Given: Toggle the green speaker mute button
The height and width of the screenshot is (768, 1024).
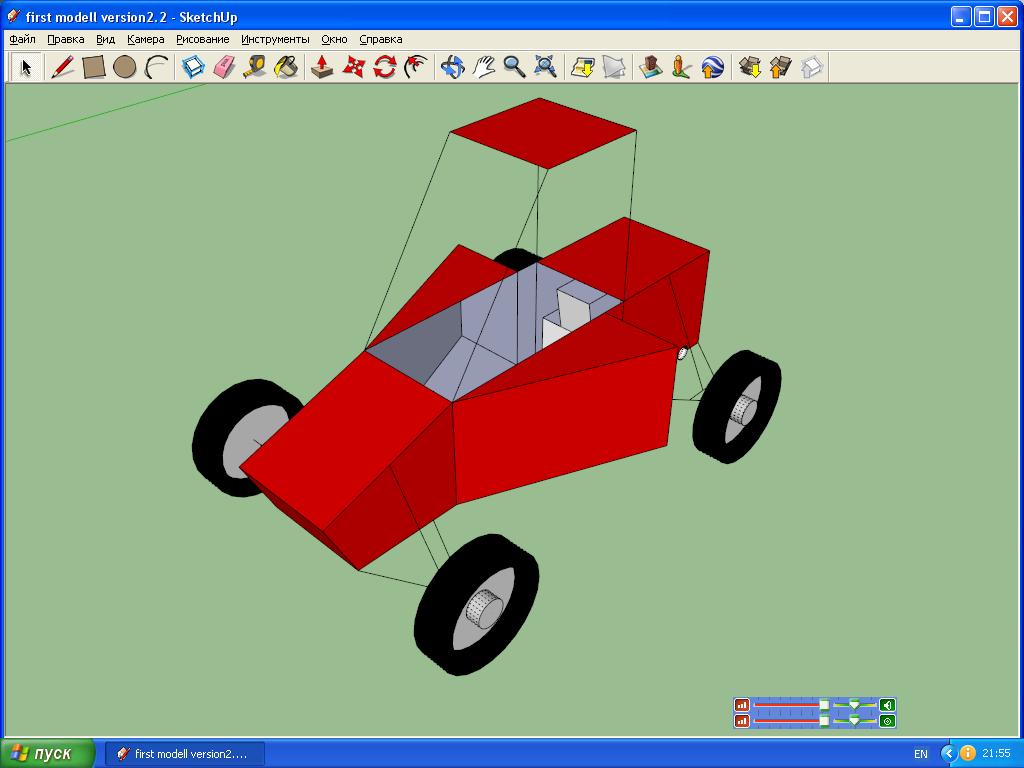Looking at the screenshot, I should 887,705.
